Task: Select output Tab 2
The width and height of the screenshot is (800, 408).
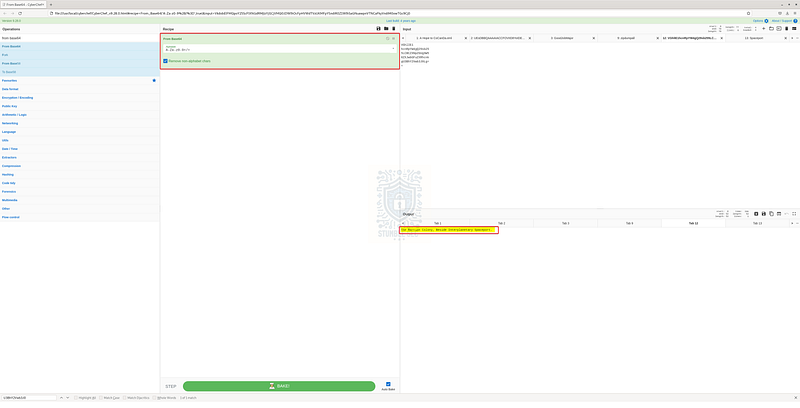Action: coord(502,223)
